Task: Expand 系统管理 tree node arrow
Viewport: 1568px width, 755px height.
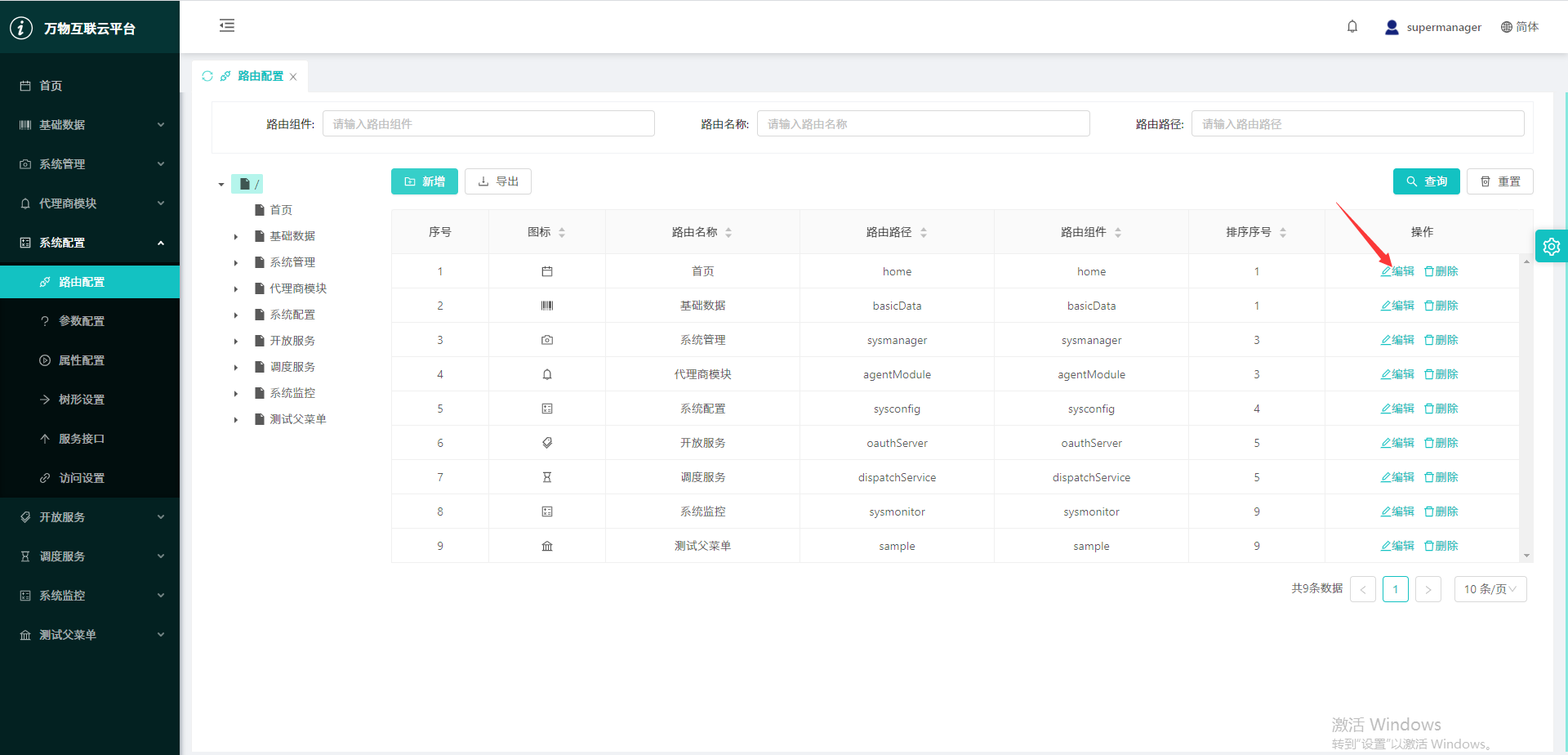Action: click(236, 263)
